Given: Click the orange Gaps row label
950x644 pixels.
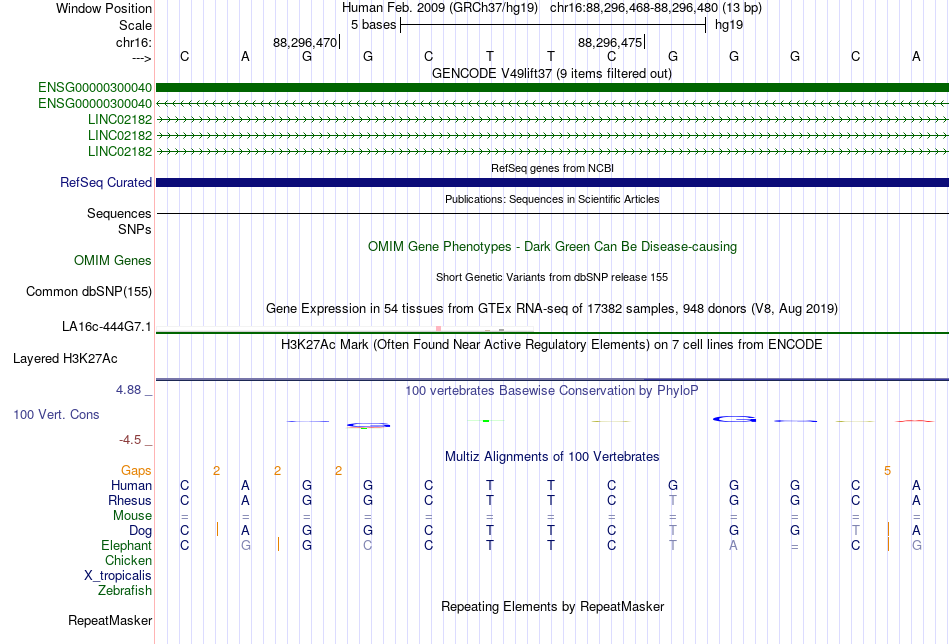Looking at the screenshot, I should coord(136,471).
